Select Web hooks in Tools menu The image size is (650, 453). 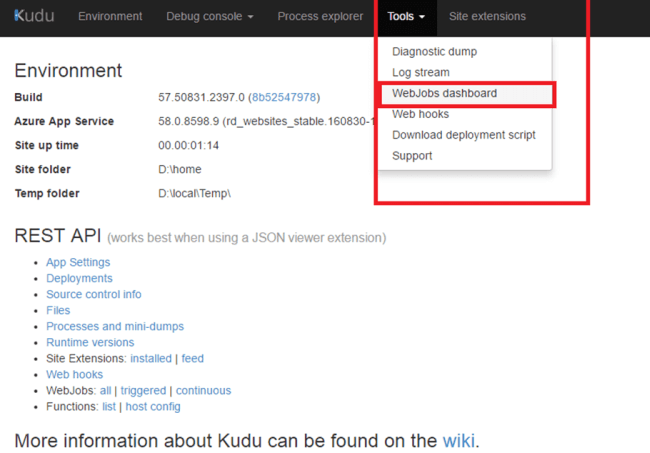[x=420, y=114]
